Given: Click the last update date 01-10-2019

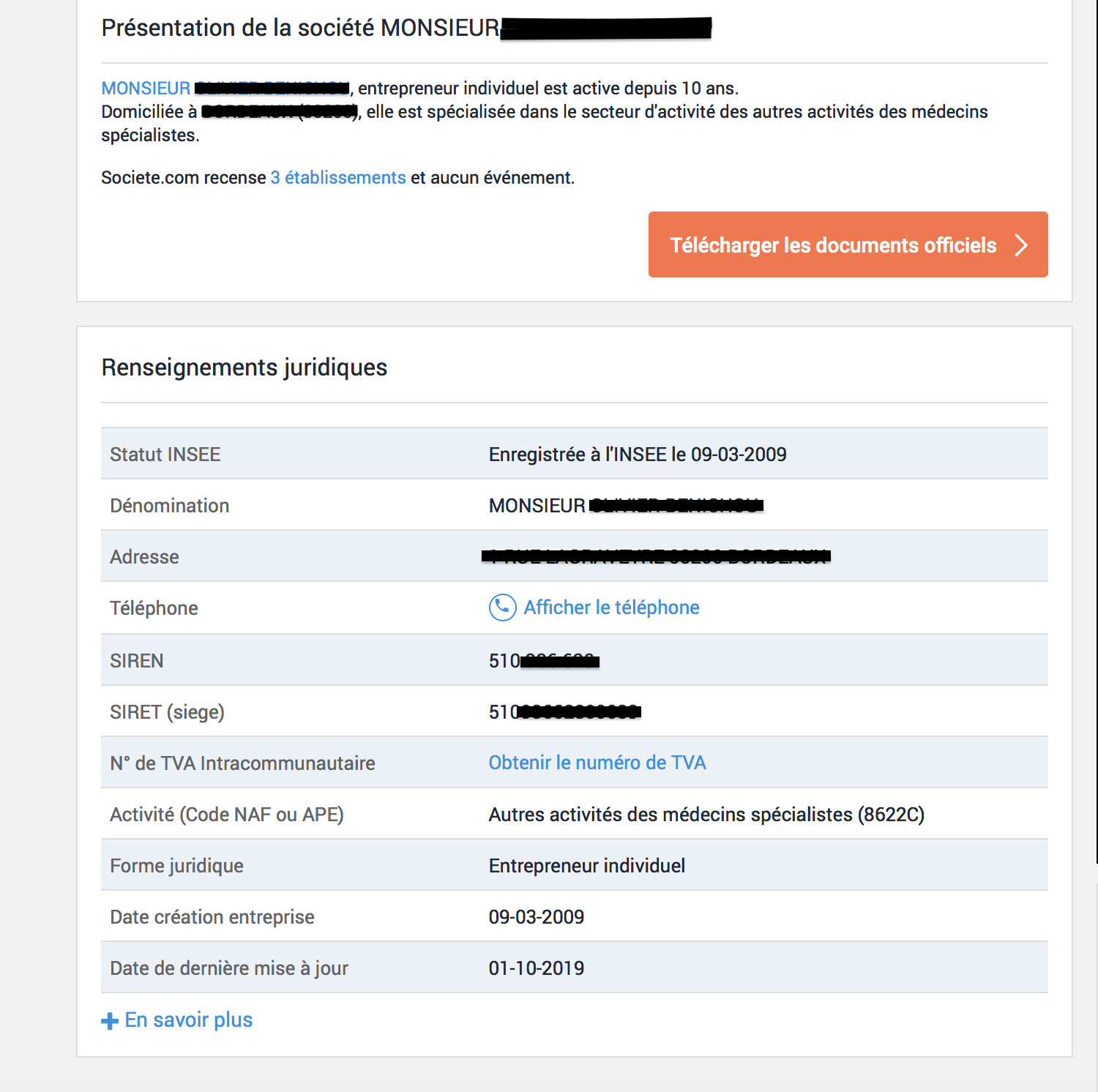Looking at the screenshot, I should tap(537, 968).
